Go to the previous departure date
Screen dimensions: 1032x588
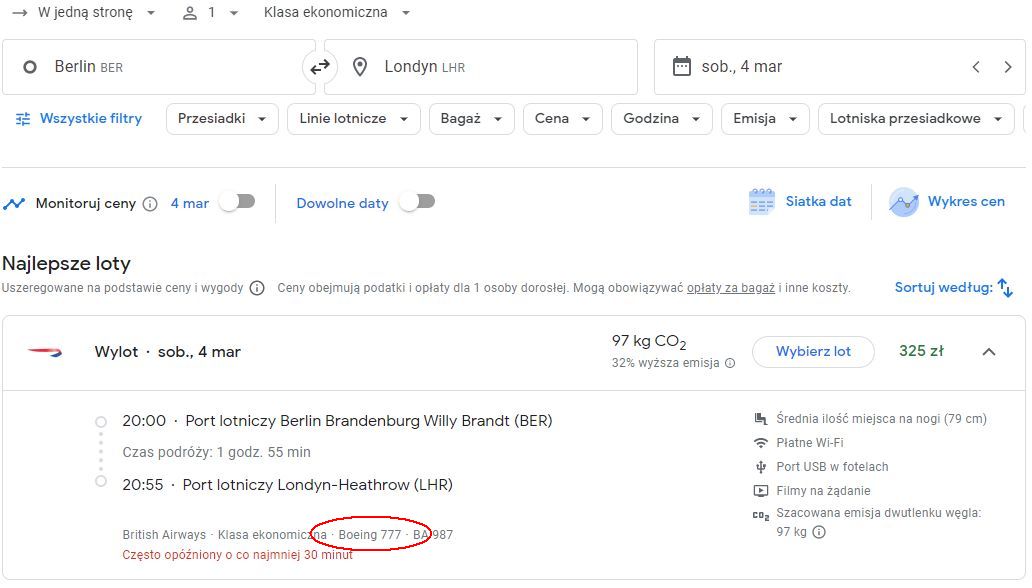pyautogui.click(x=976, y=67)
